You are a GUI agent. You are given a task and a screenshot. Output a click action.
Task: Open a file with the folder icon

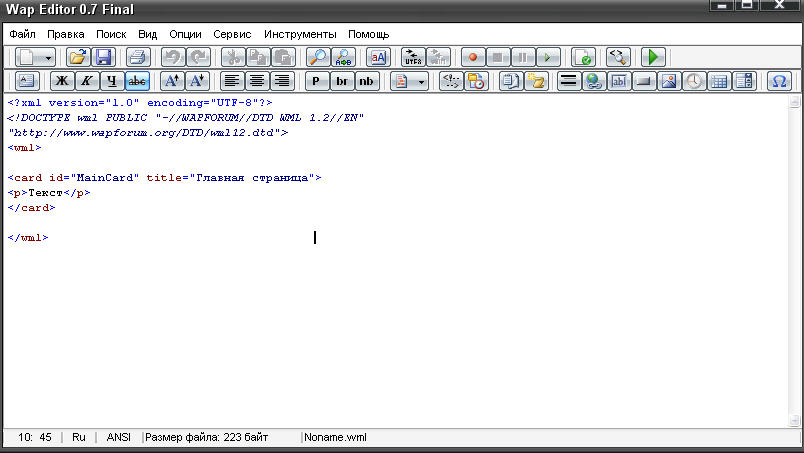[x=78, y=57]
